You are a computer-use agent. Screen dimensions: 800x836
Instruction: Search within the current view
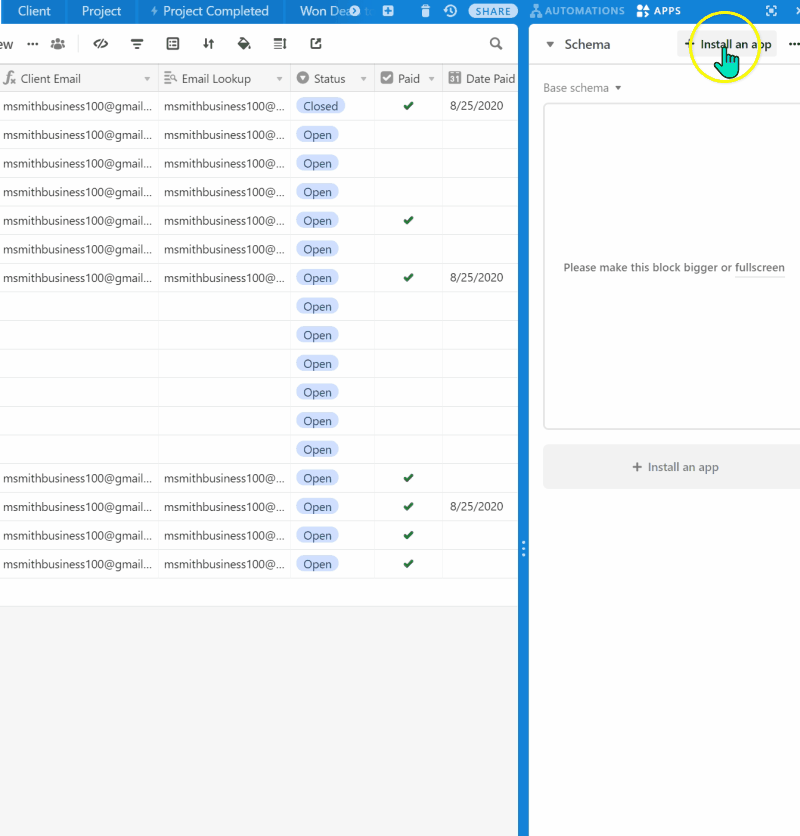(496, 44)
